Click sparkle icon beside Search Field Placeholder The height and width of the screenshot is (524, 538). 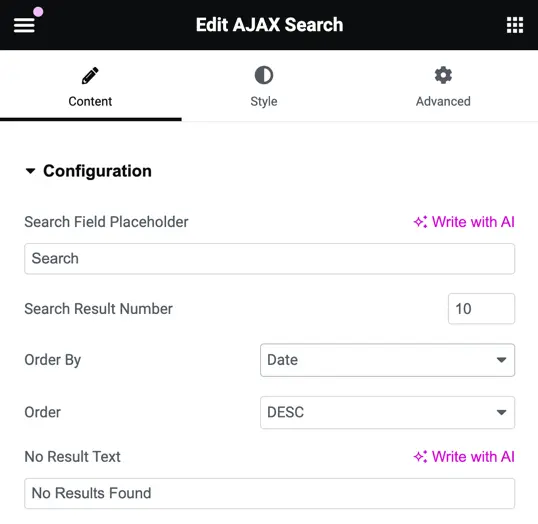point(420,222)
